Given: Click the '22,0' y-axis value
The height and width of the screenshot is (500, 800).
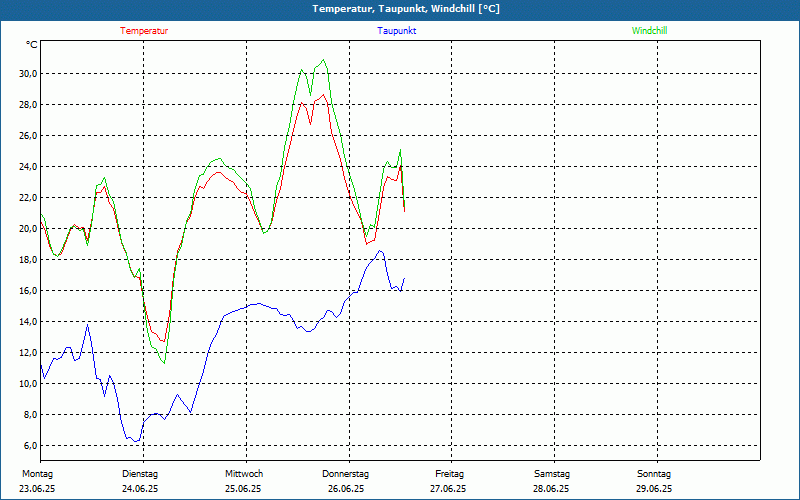Looking at the screenshot, I should pyautogui.click(x=27, y=198).
